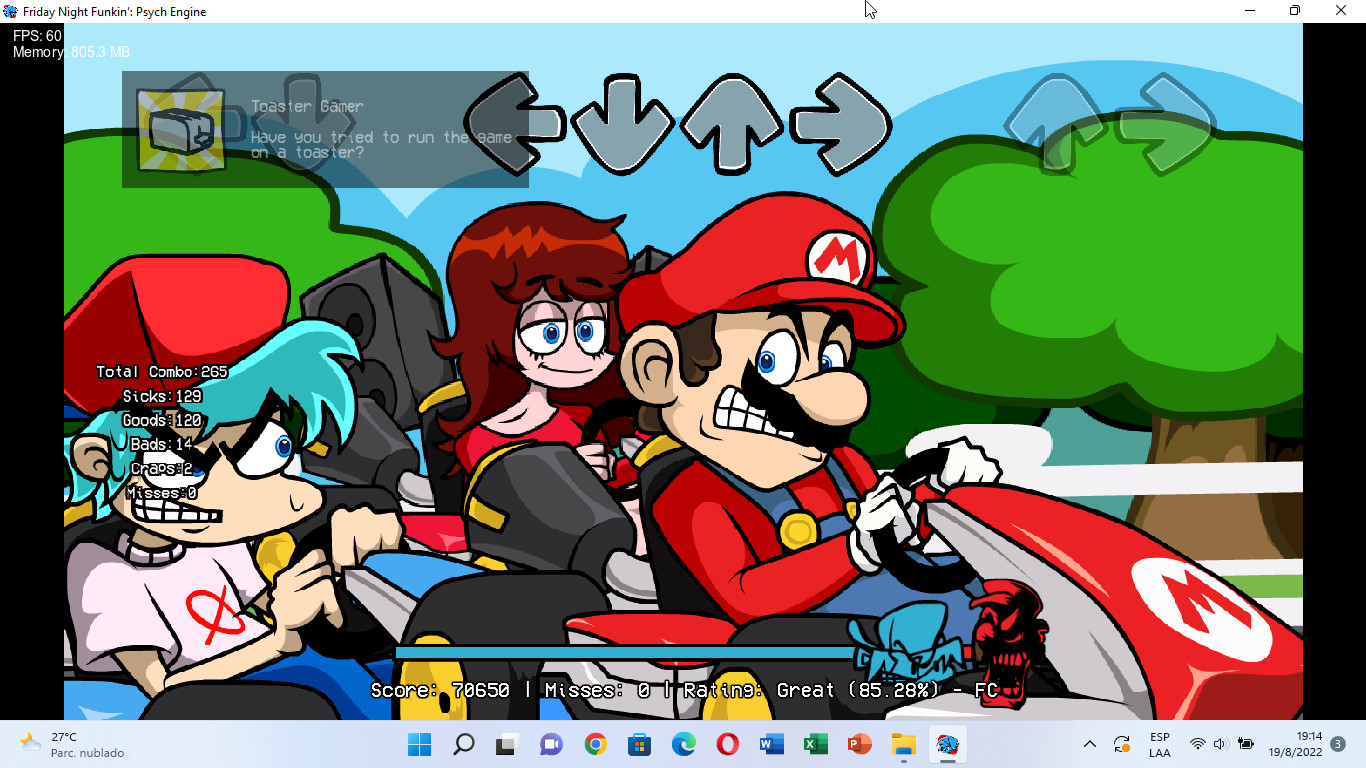Click the player down arrow receptor

pyautogui.click(x=622, y=124)
